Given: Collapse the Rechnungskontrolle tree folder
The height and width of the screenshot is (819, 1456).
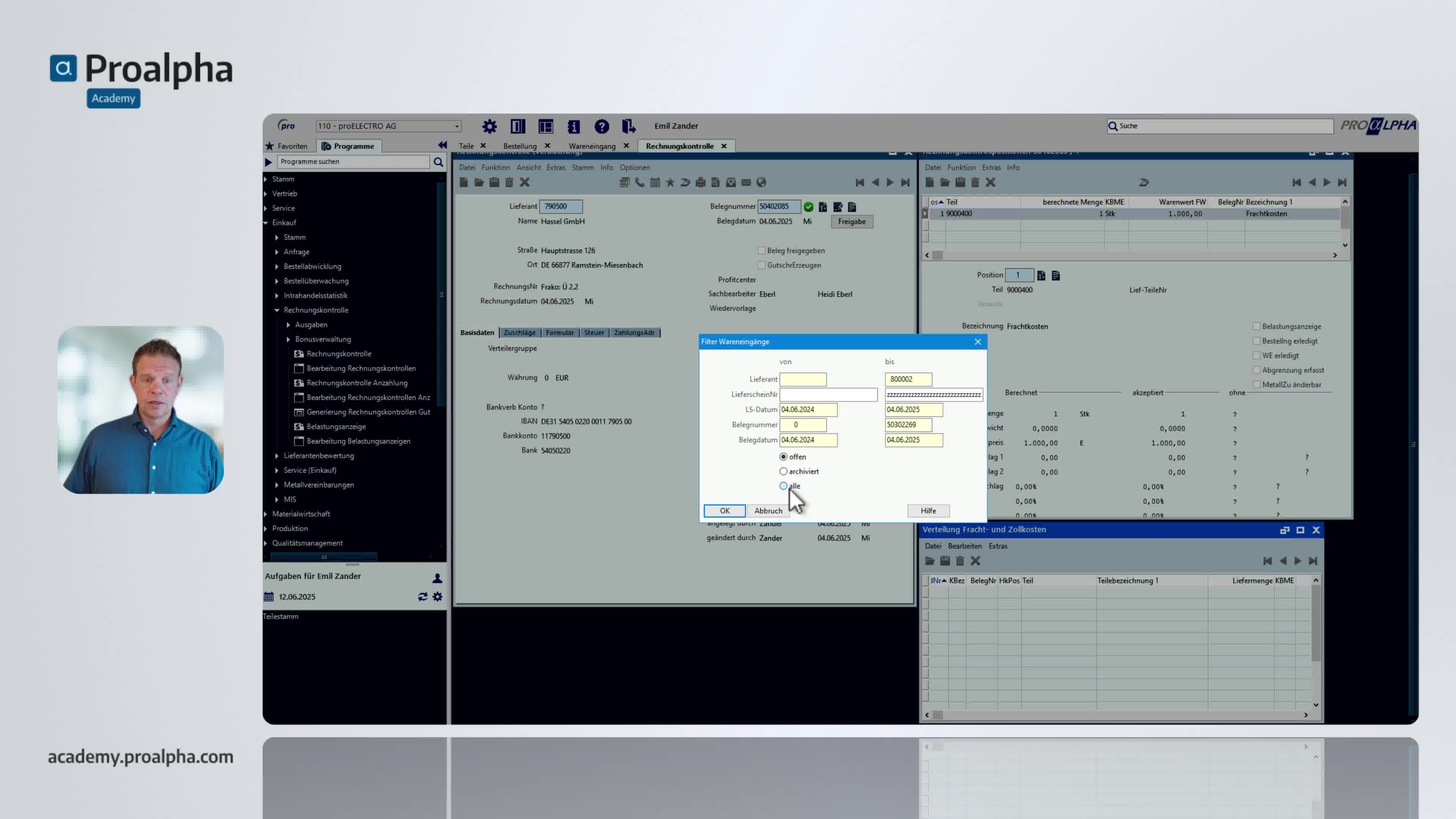Looking at the screenshot, I should coord(277,310).
